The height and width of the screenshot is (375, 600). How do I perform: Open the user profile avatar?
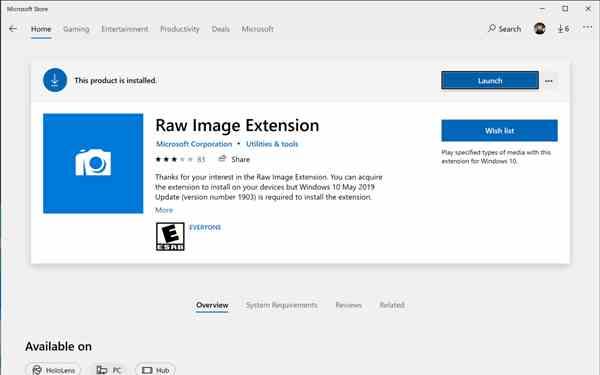(x=540, y=28)
